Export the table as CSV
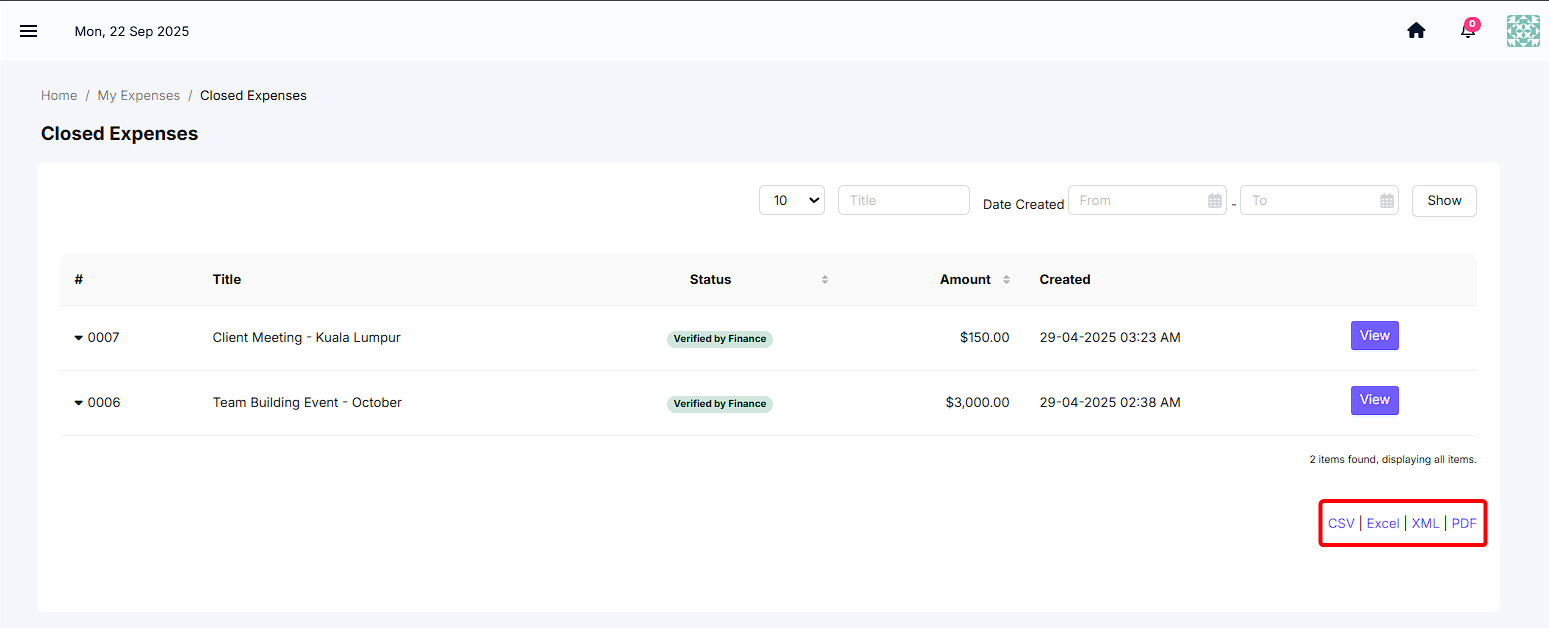1549x628 pixels. coord(1341,524)
